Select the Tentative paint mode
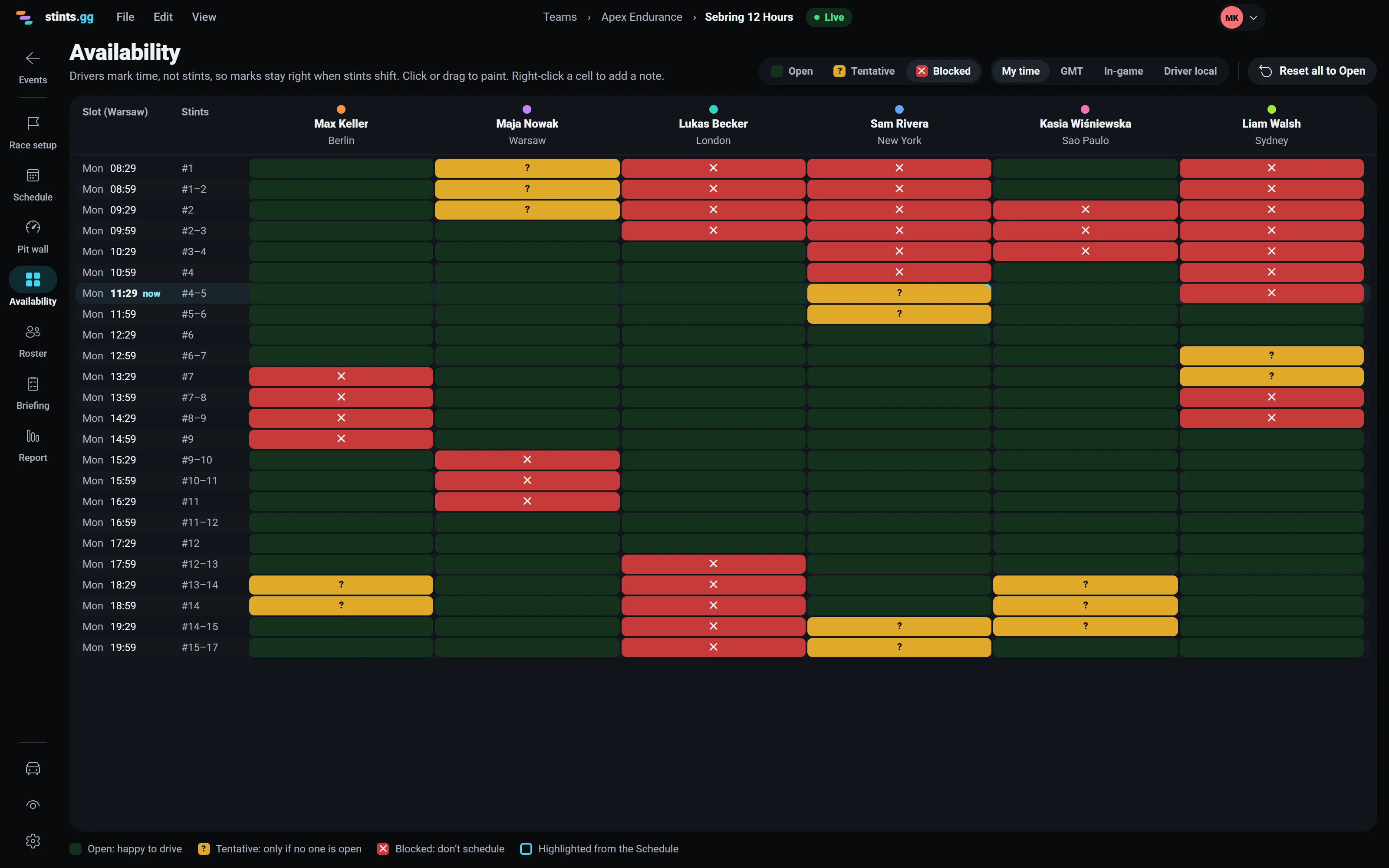 [x=864, y=71]
